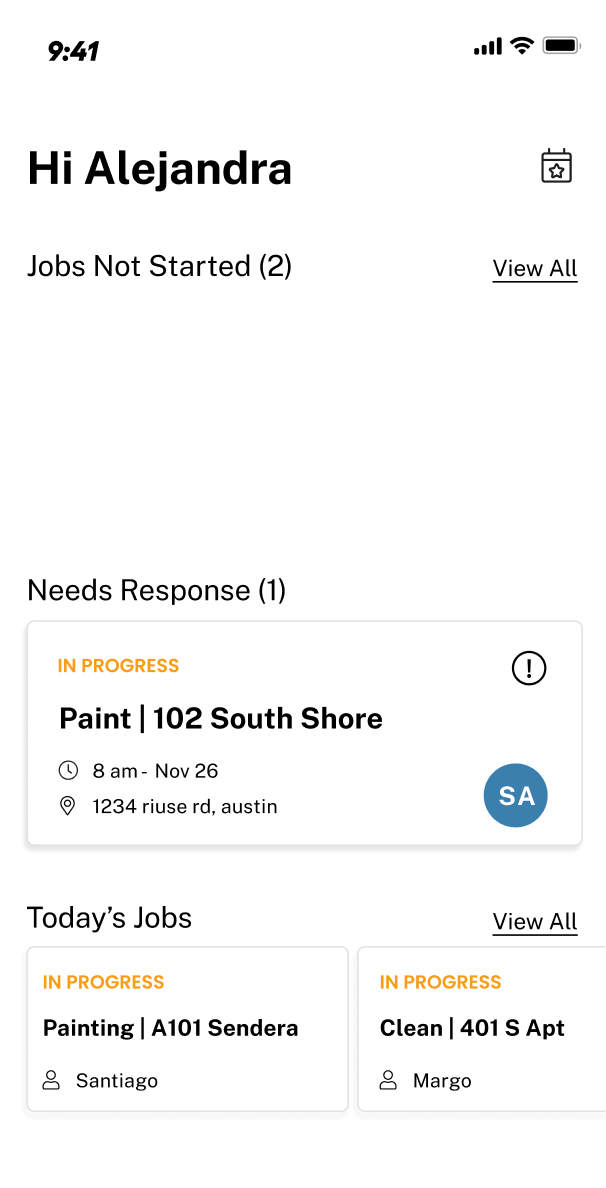606x1188 pixels.
Task: Click the location pin beside 1234 riuse rd
Action: pos(68,806)
